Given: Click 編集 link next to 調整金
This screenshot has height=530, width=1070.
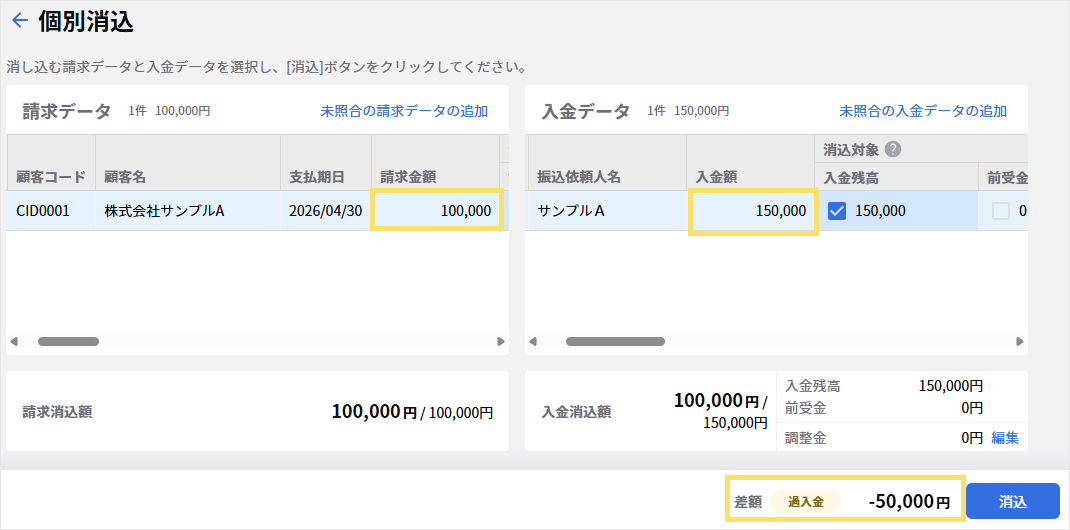Looking at the screenshot, I should 1004,438.
